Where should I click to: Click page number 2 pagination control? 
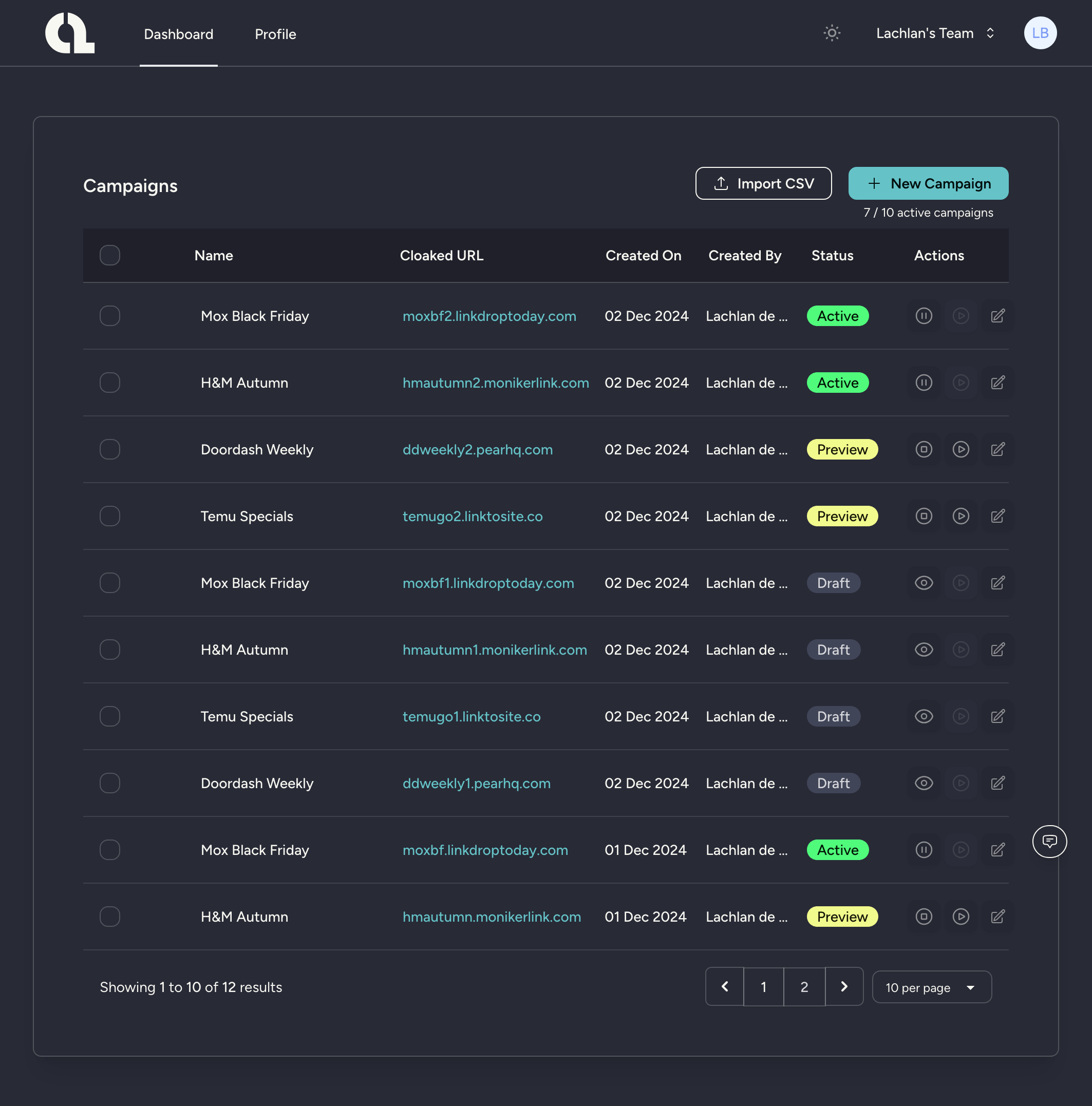pyautogui.click(x=803, y=987)
